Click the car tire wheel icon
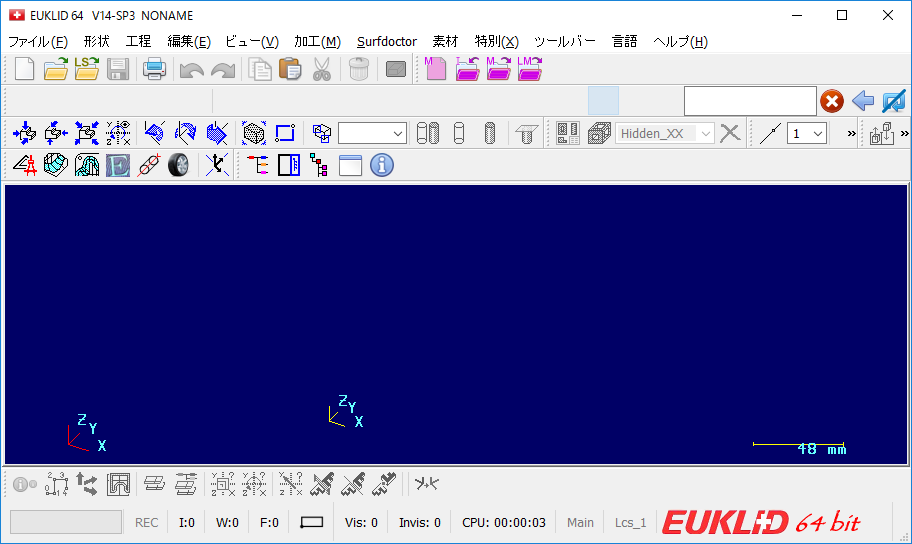Image resolution: width=912 pixels, height=544 pixels. (x=179, y=165)
